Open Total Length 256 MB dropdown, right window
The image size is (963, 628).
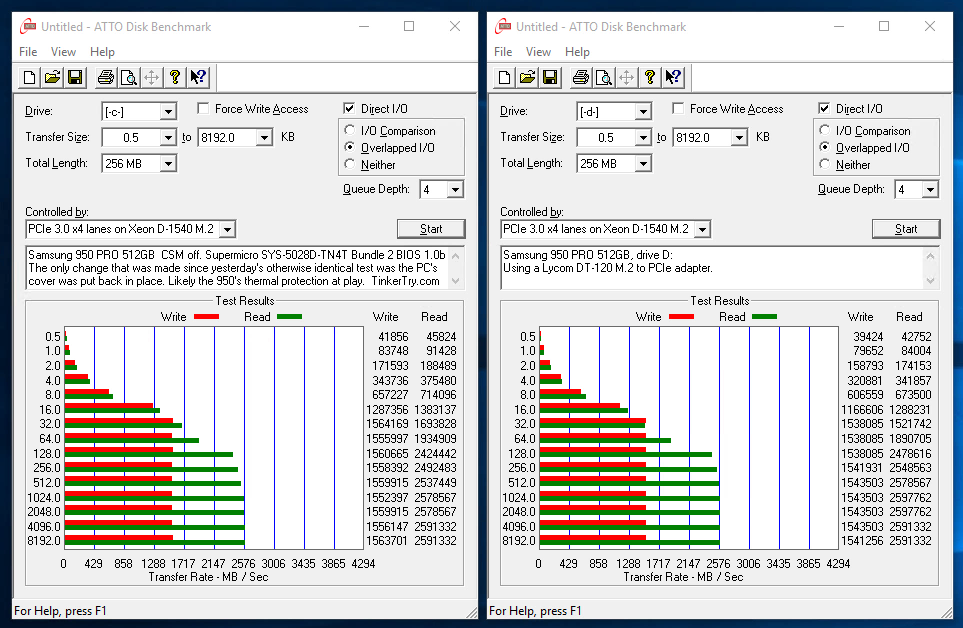pyautogui.click(x=643, y=164)
